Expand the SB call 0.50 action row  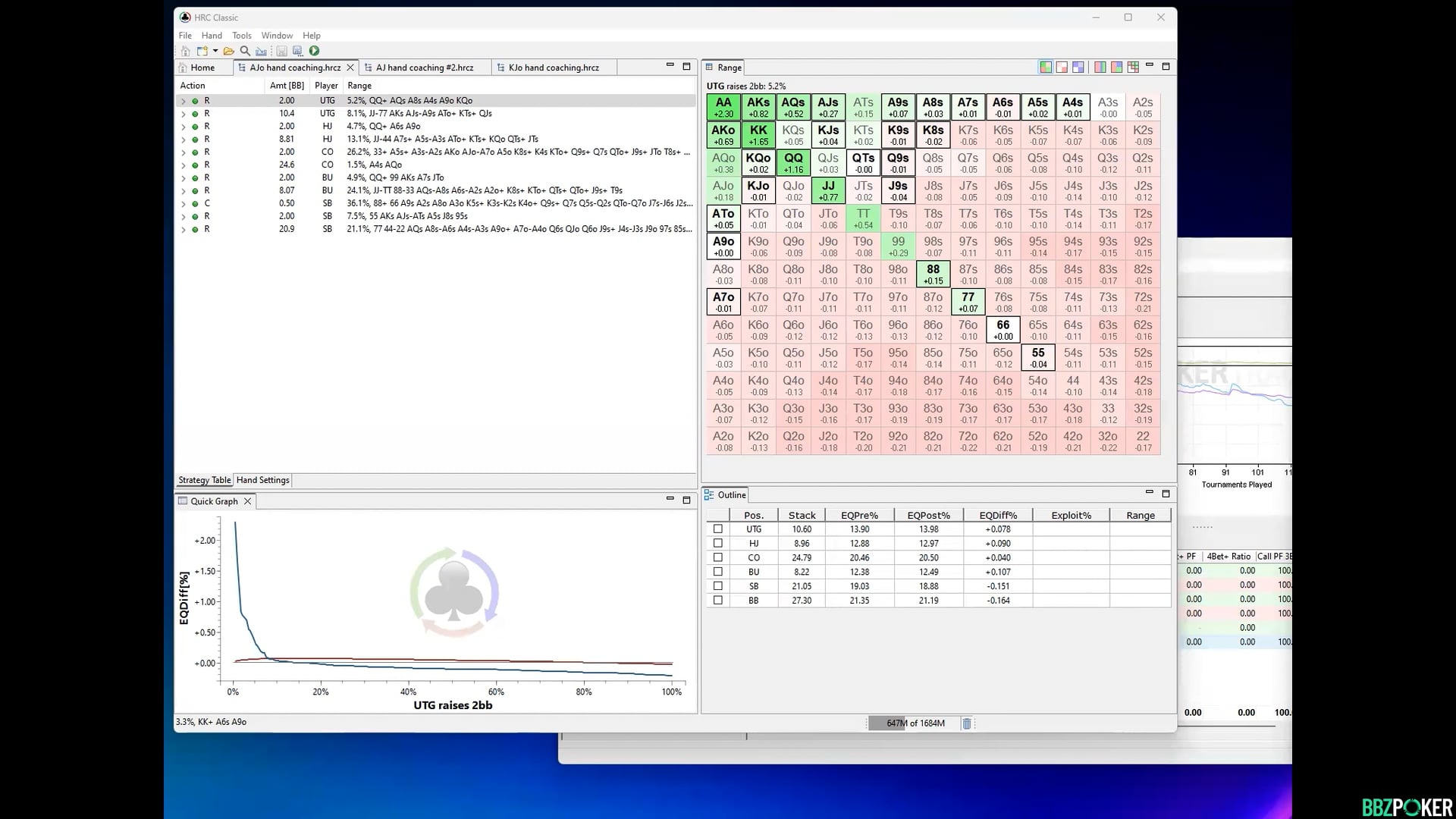click(183, 203)
